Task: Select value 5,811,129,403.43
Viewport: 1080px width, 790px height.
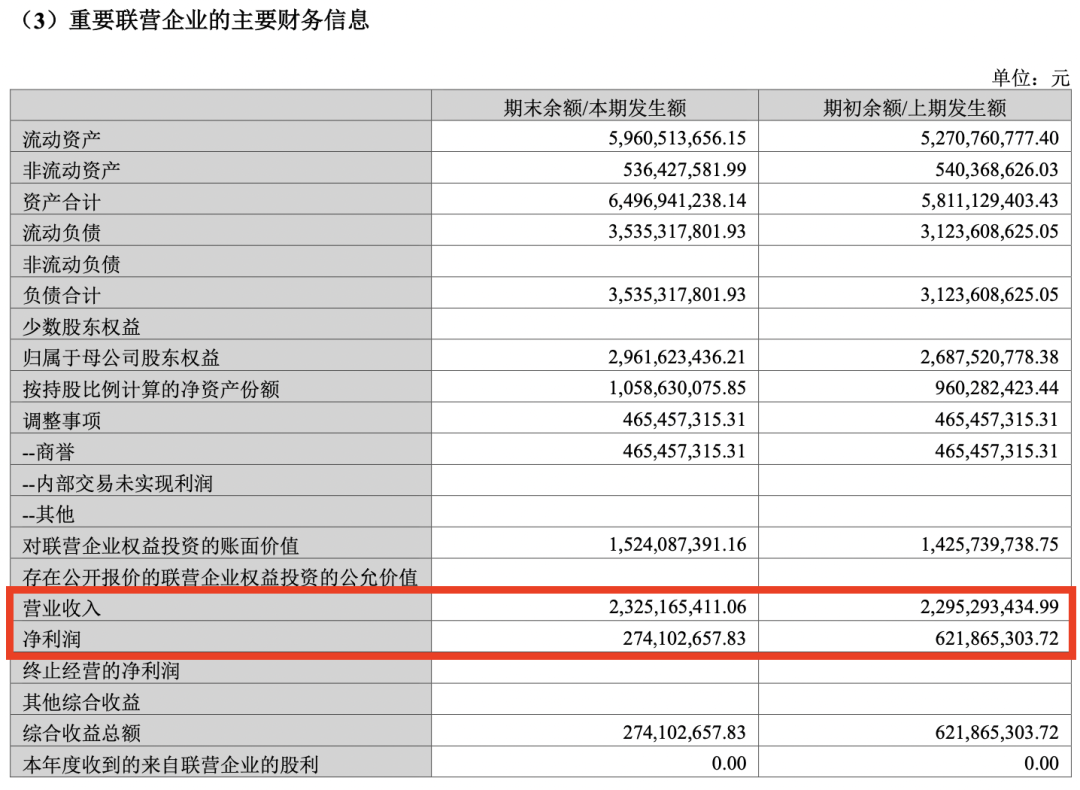Action: [990, 200]
